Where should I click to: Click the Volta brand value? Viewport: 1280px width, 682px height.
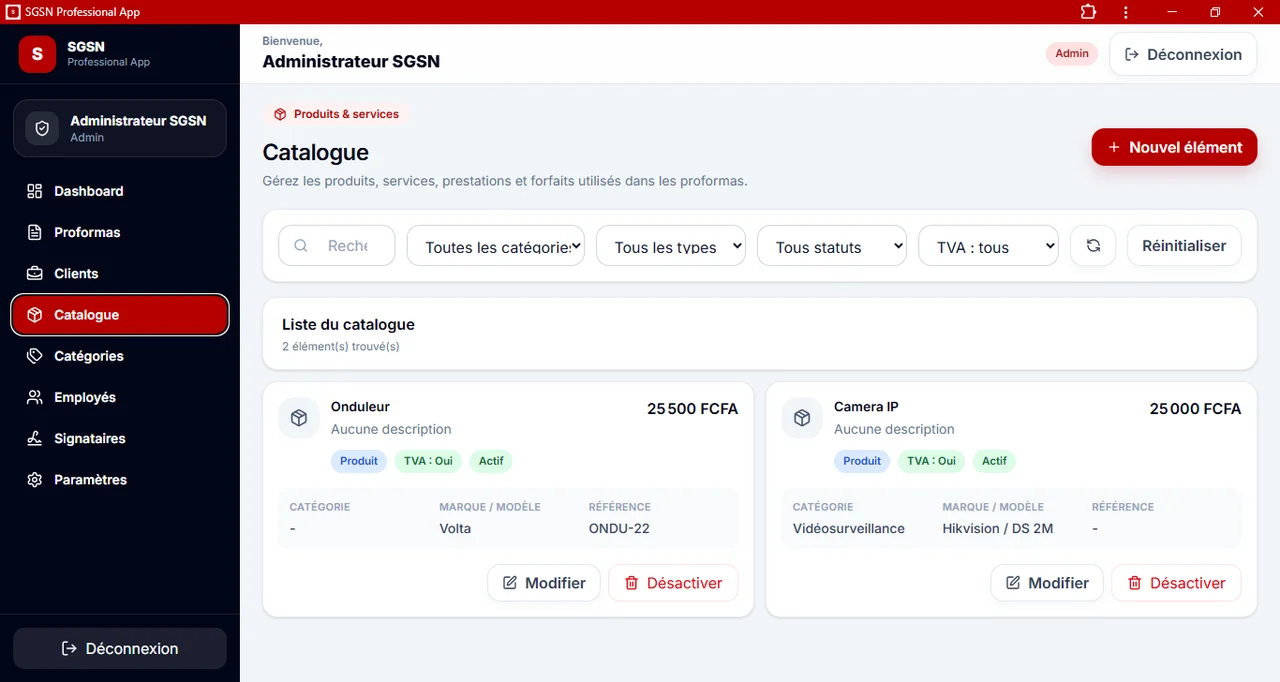coord(455,528)
